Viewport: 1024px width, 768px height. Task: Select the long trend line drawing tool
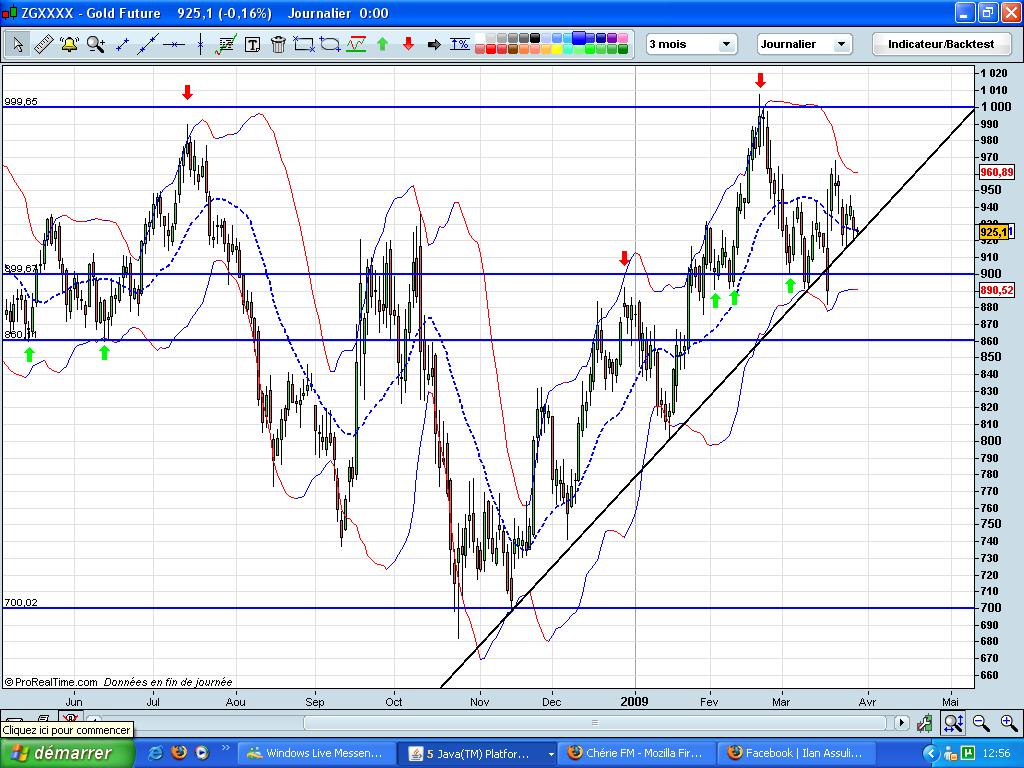(148, 44)
